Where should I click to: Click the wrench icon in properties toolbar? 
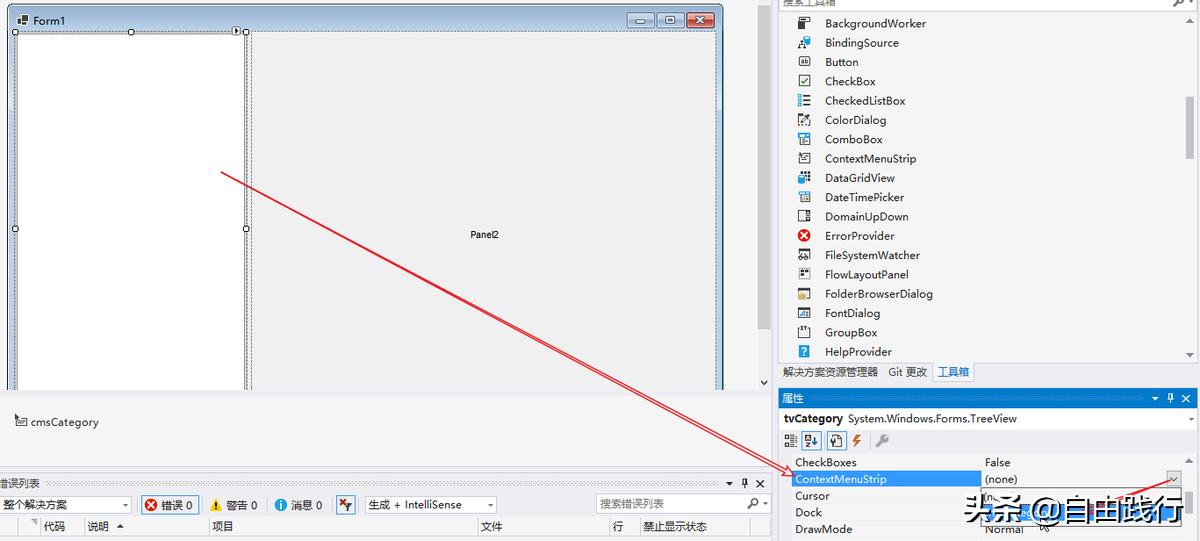click(882, 440)
